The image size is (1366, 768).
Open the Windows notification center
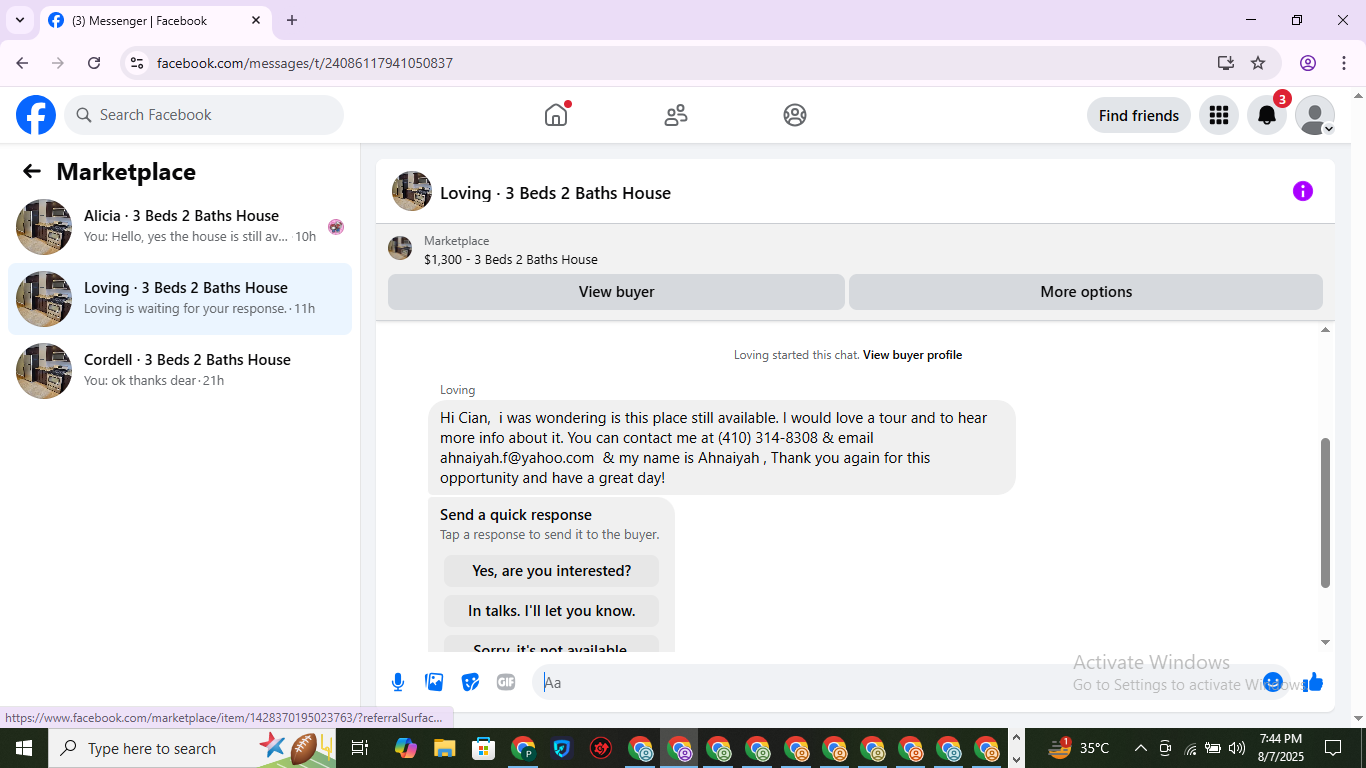pyautogui.click(x=1333, y=748)
